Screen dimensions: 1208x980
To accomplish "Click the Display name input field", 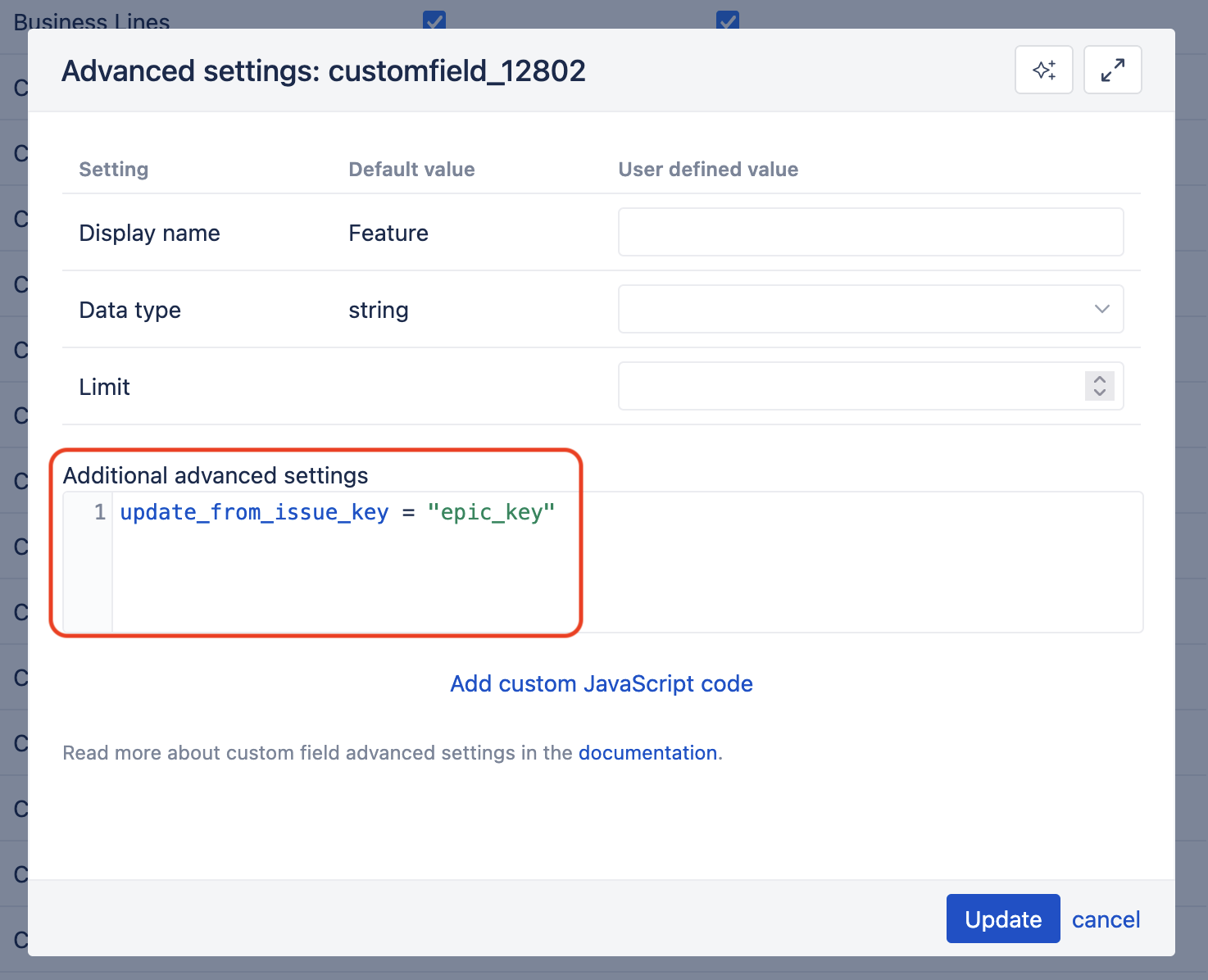I will (x=870, y=232).
